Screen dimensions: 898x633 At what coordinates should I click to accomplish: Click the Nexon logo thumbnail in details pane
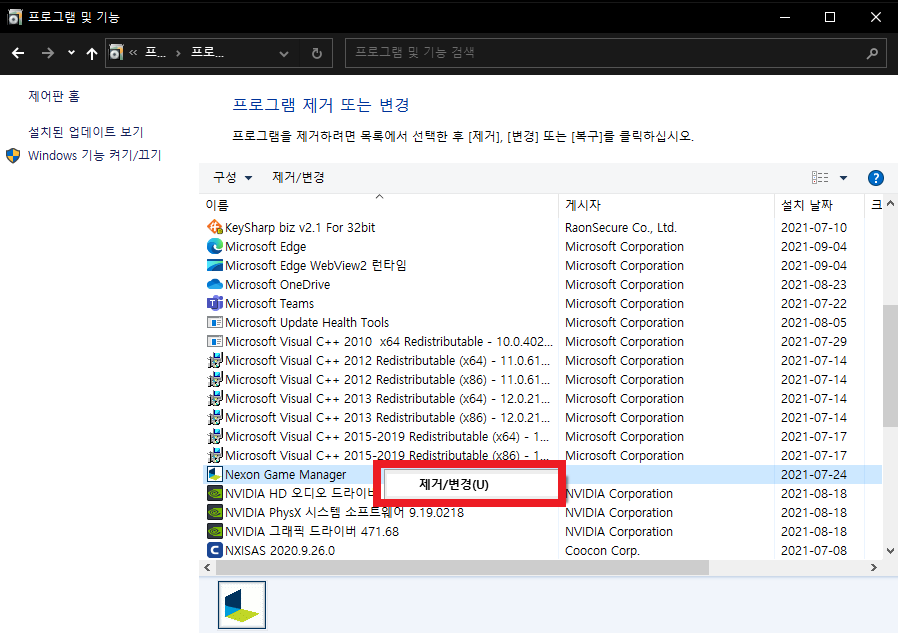click(x=242, y=605)
